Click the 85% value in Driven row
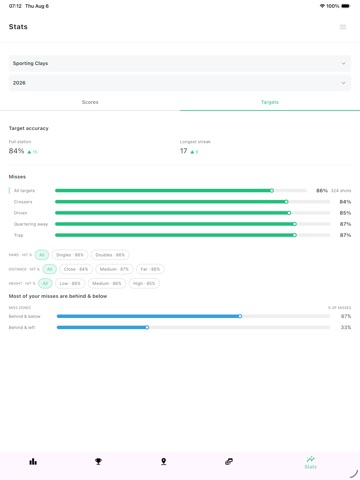Screen dimensions: 360x480 pos(346,213)
